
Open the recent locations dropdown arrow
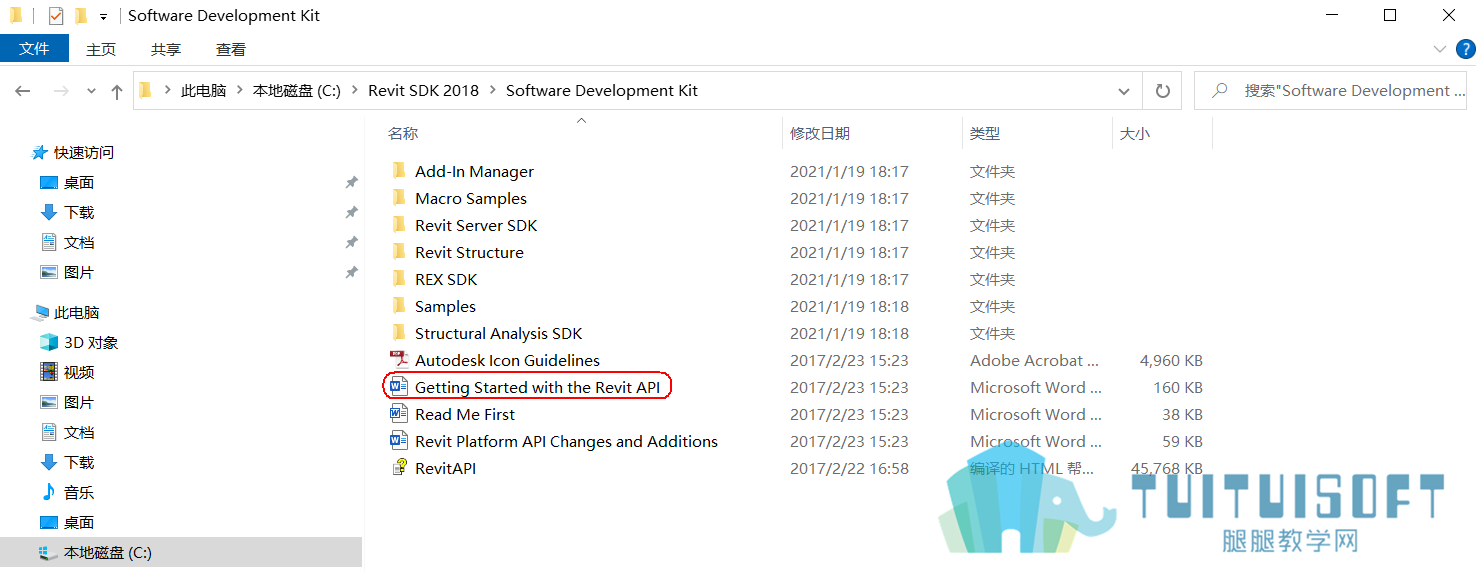tap(91, 91)
